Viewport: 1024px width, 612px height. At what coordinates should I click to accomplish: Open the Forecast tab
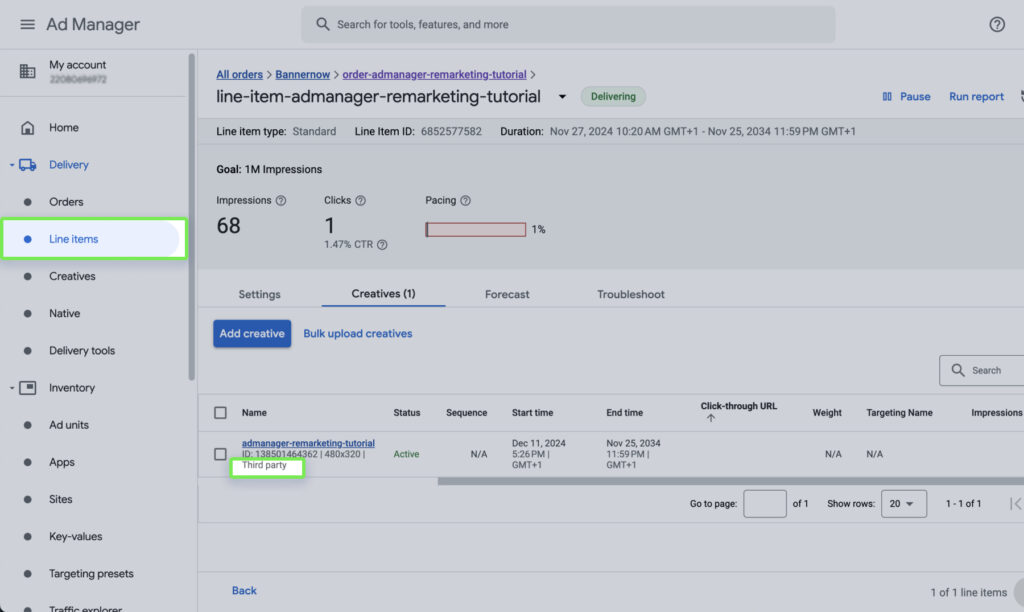point(507,295)
